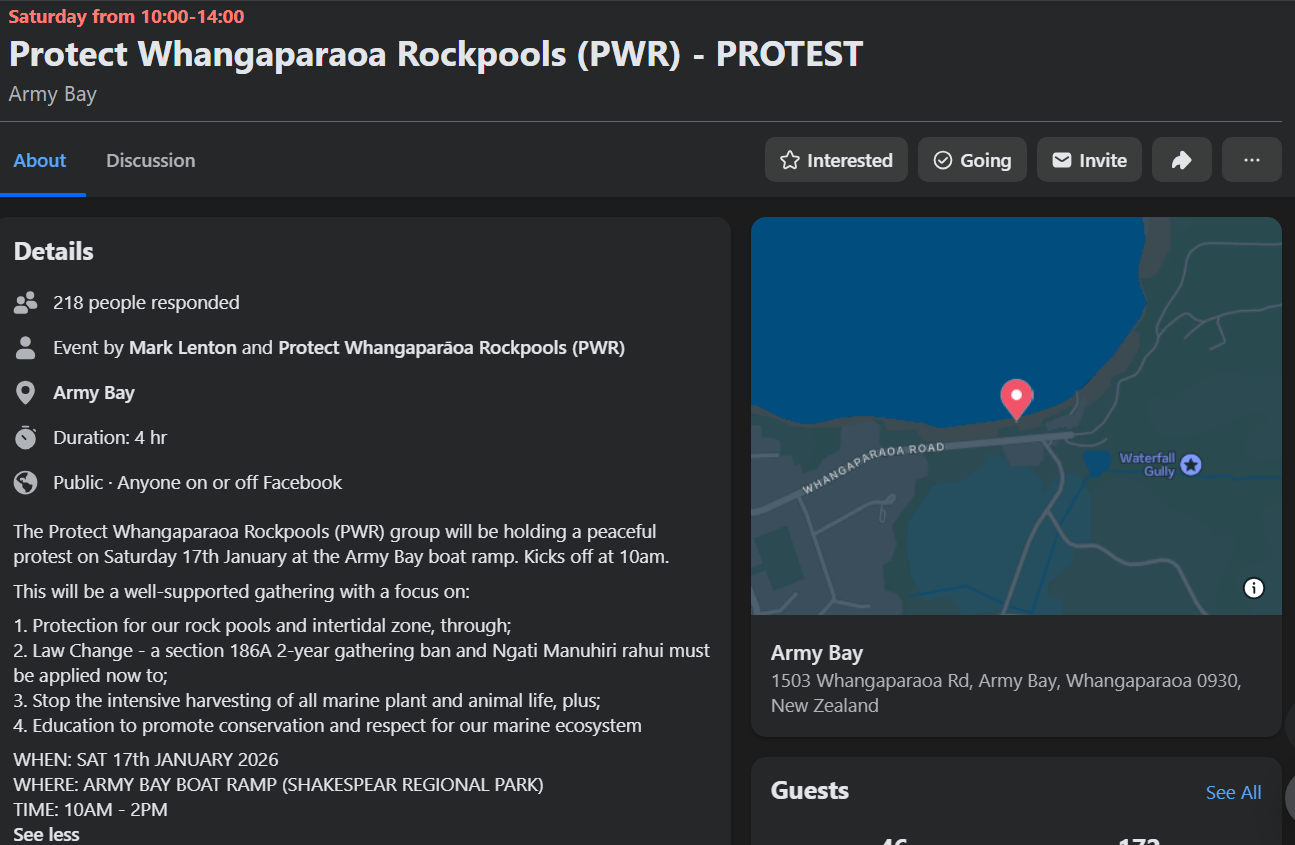Click 'Saturday from 10:00-14:00' date text
The width and height of the screenshot is (1295, 845).
126,16
